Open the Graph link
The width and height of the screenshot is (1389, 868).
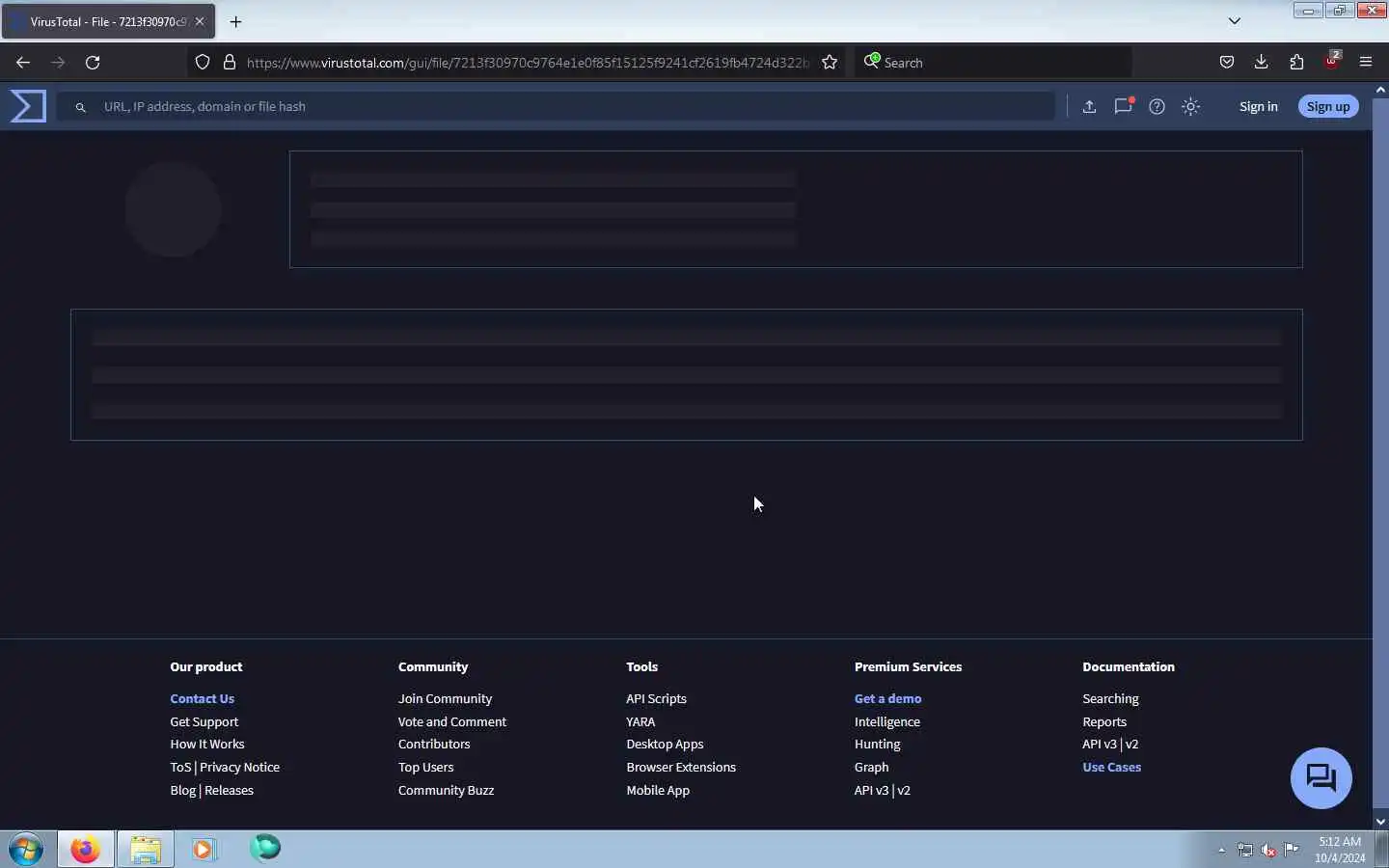tap(871, 768)
